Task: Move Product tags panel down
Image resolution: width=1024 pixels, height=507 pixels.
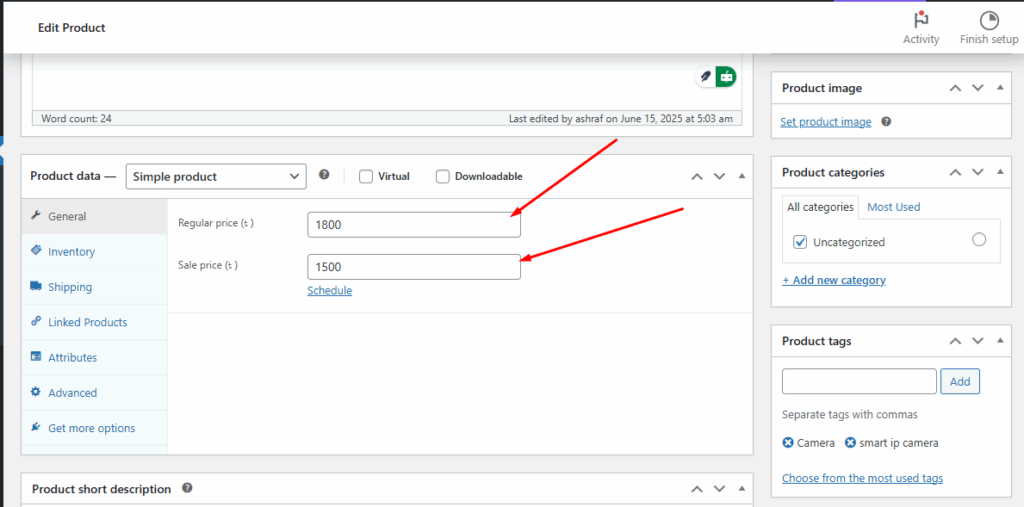Action: (978, 341)
